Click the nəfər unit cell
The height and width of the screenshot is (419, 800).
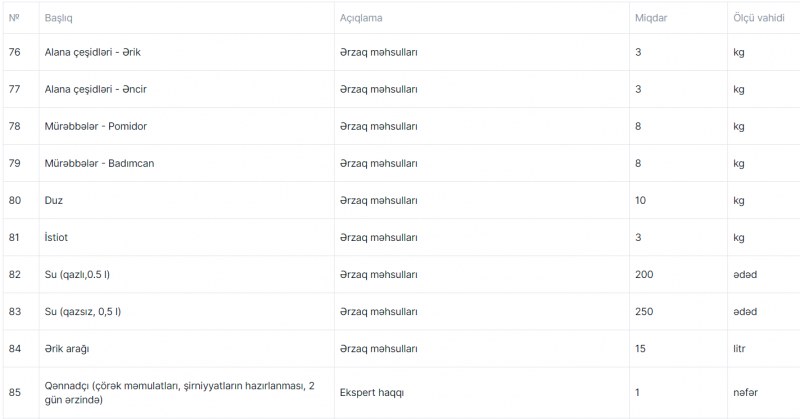coord(745,392)
